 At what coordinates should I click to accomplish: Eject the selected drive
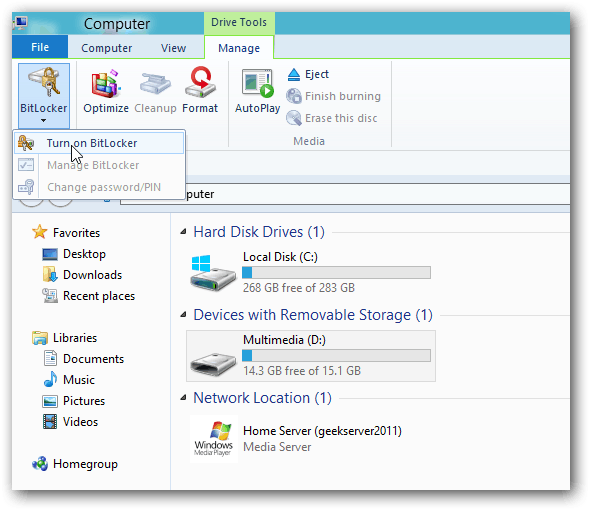(308, 75)
